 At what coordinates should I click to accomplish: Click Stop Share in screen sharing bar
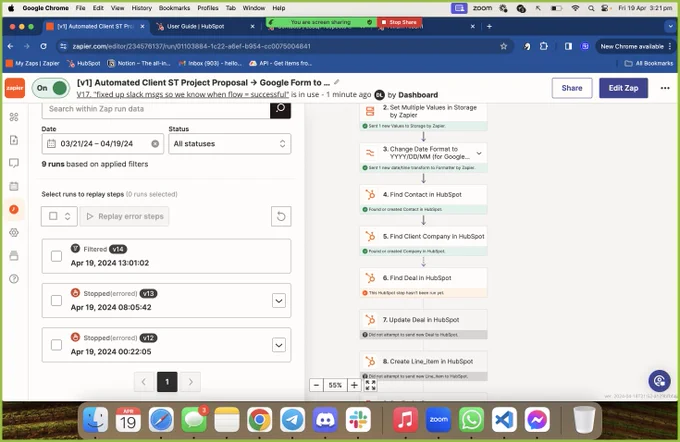pos(399,22)
